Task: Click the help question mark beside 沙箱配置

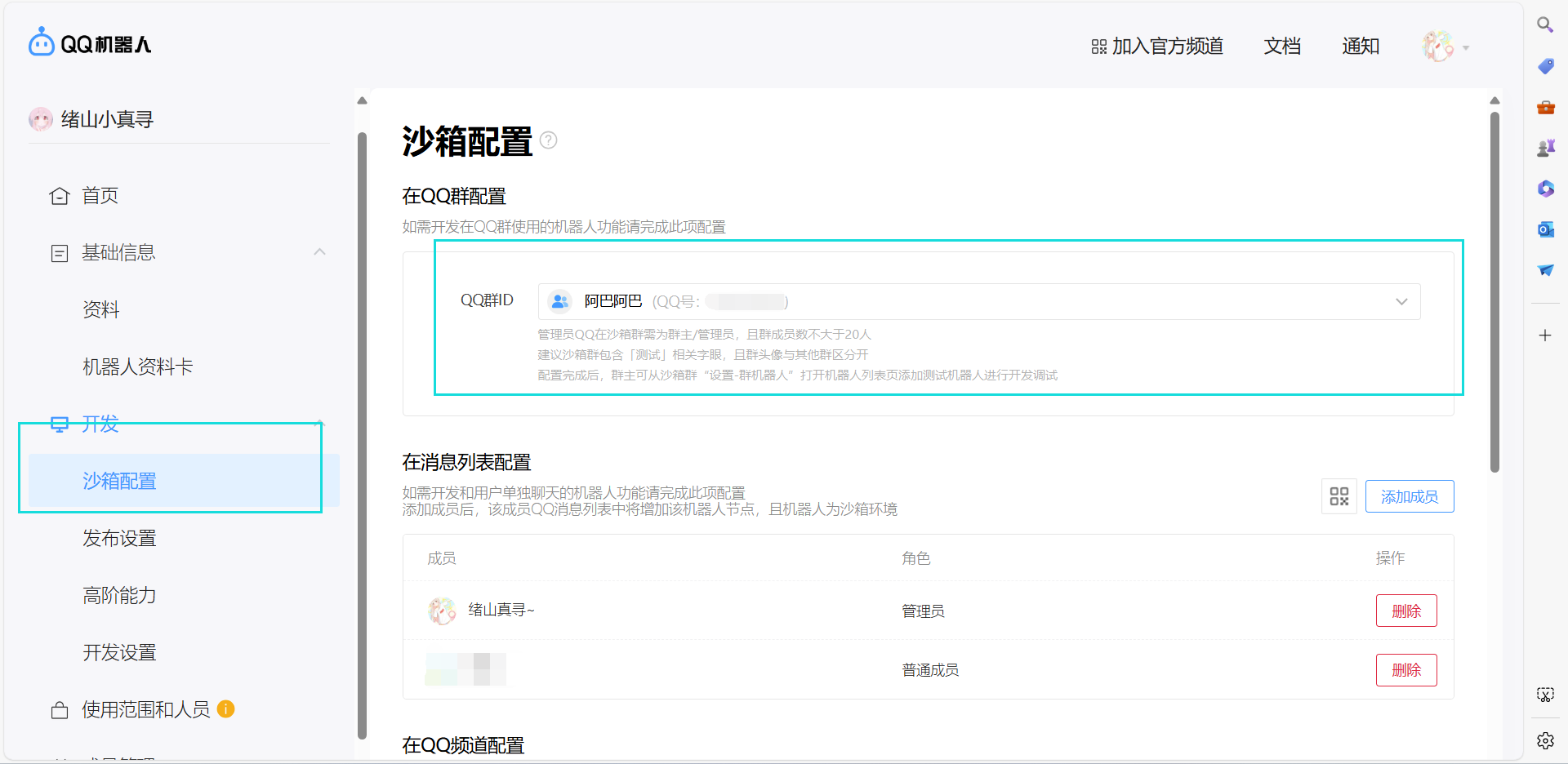Action: click(549, 140)
